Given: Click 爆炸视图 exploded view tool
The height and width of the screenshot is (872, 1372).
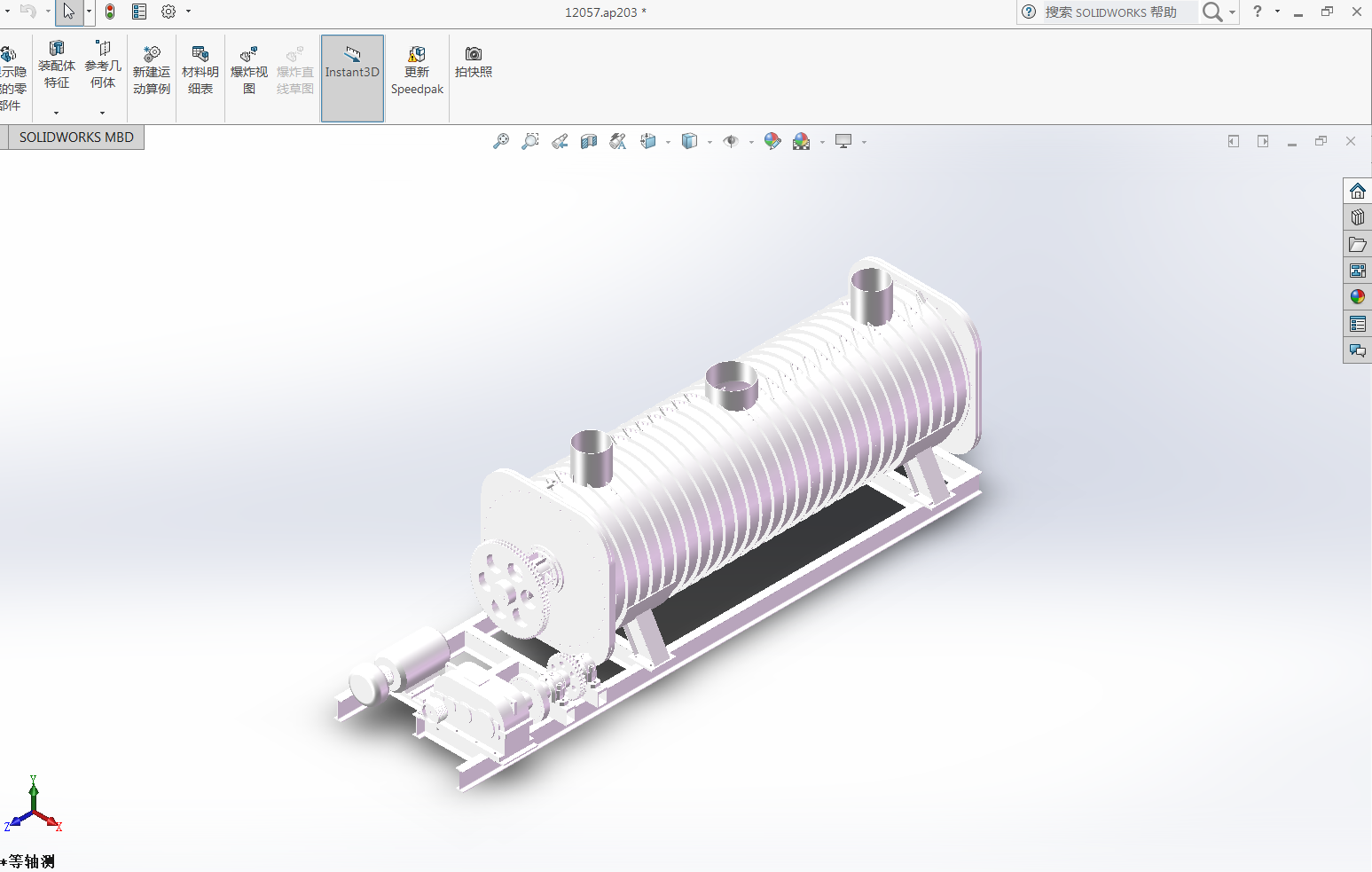Looking at the screenshot, I should (249, 70).
